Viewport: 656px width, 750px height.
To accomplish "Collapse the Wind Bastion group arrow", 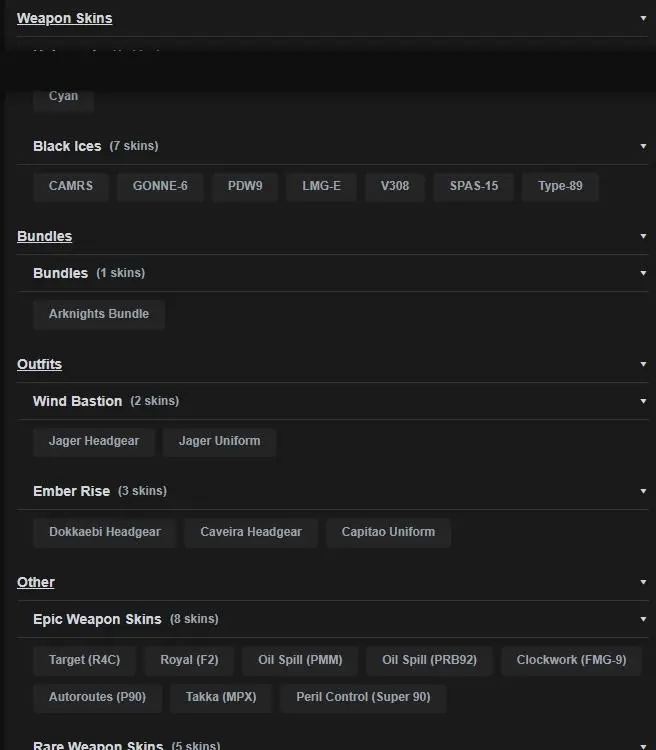I will [x=643, y=401].
